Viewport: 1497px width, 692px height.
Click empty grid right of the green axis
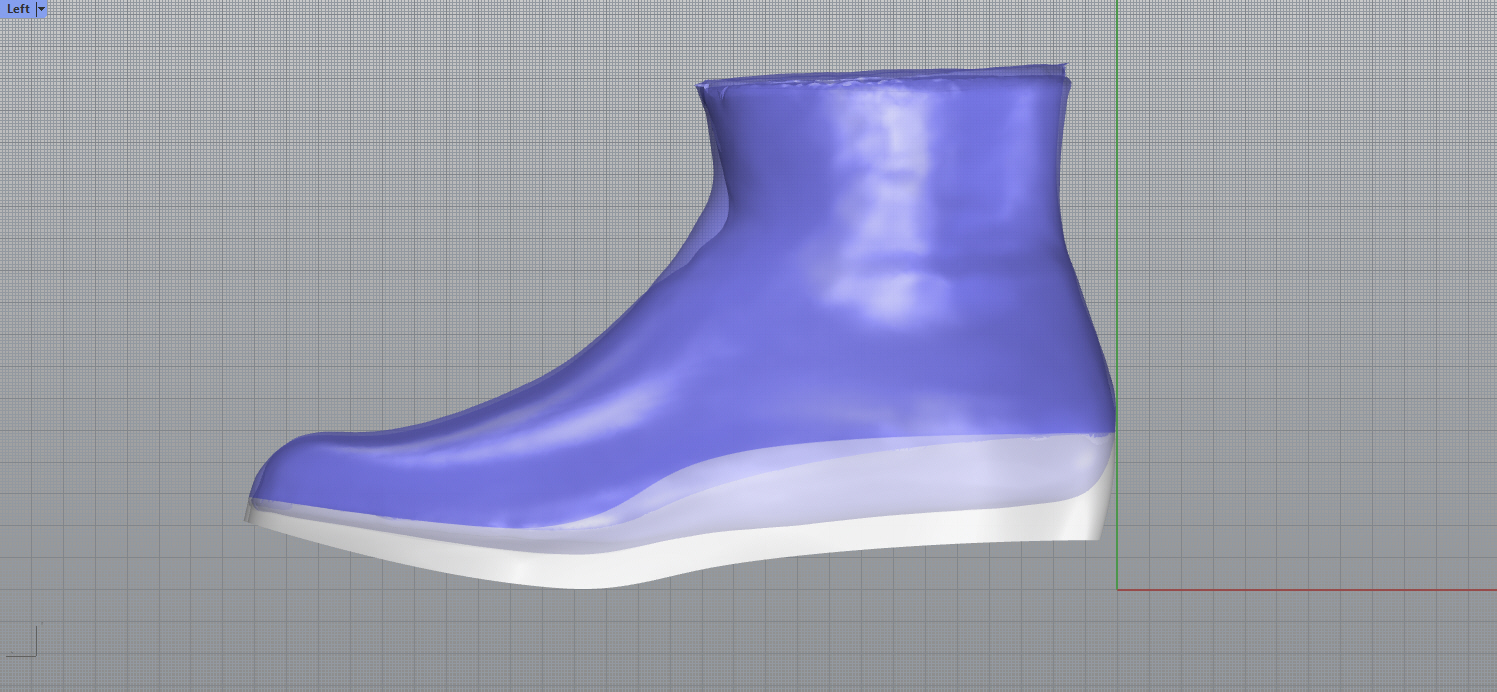pyautogui.click(x=1300, y=300)
